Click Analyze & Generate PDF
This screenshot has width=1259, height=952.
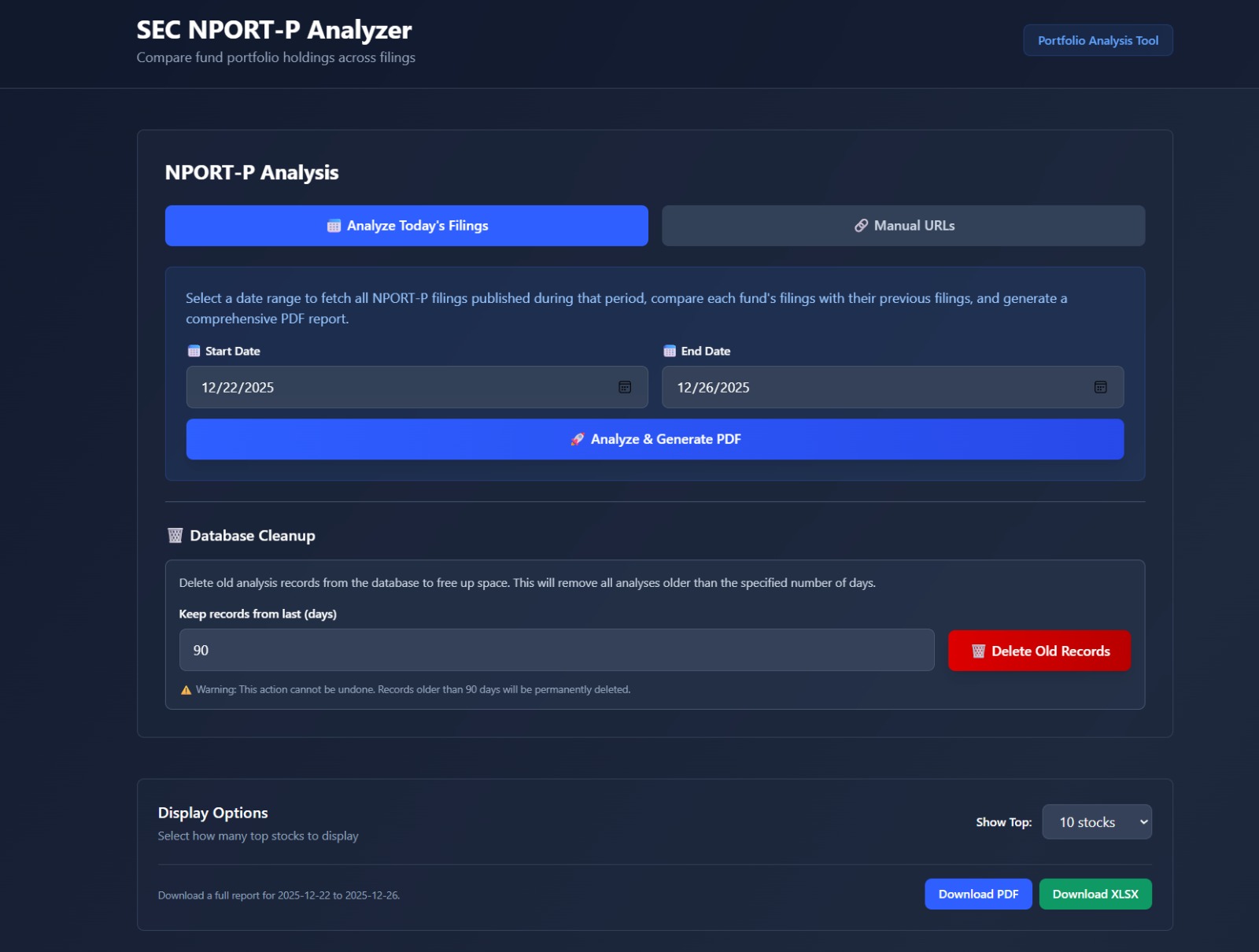click(655, 439)
